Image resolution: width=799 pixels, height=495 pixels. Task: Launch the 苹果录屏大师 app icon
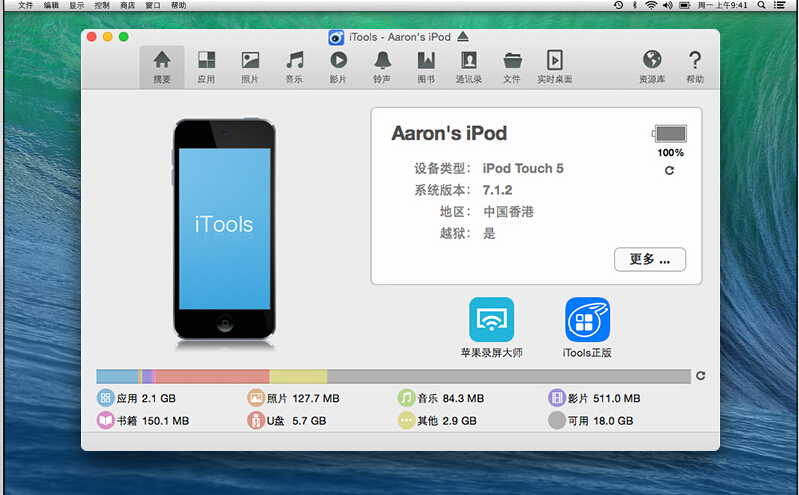[491, 320]
